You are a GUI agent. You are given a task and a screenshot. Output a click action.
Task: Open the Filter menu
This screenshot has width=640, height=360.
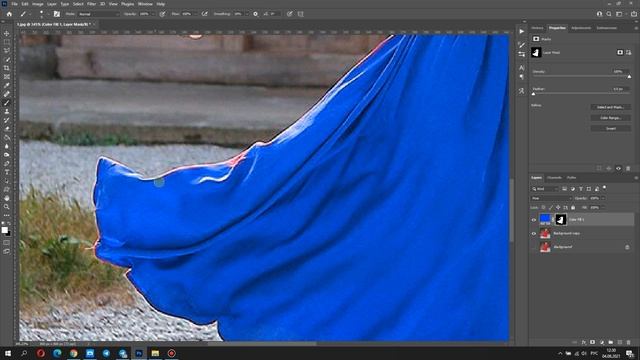click(x=91, y=4)
